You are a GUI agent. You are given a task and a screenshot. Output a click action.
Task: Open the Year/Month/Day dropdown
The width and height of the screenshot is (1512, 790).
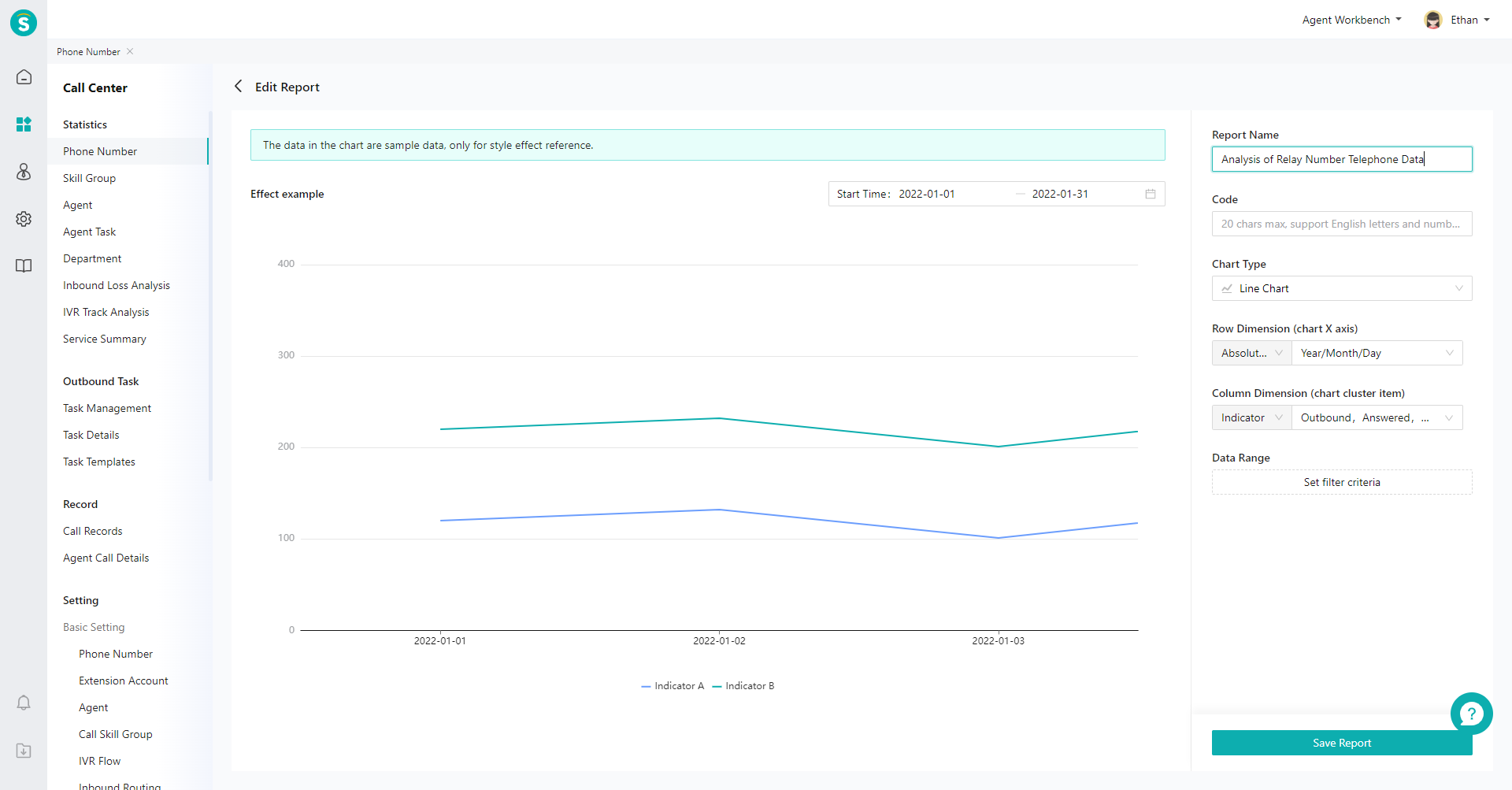pos(1377,353)
